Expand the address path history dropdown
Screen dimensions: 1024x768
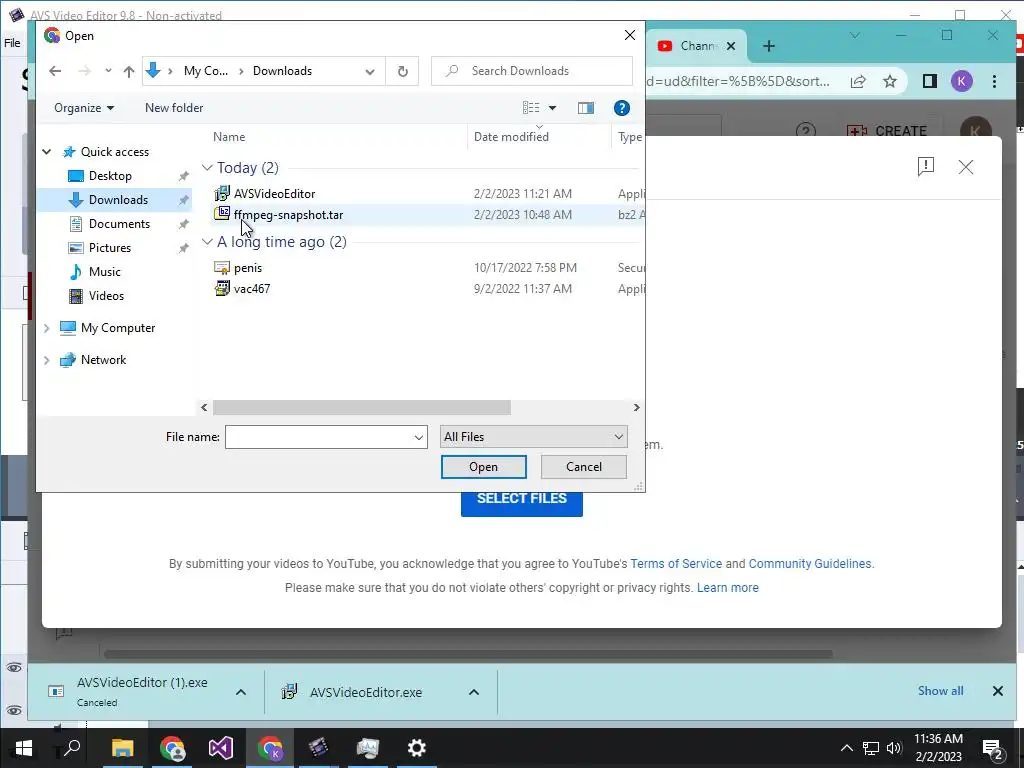(370, 71)
